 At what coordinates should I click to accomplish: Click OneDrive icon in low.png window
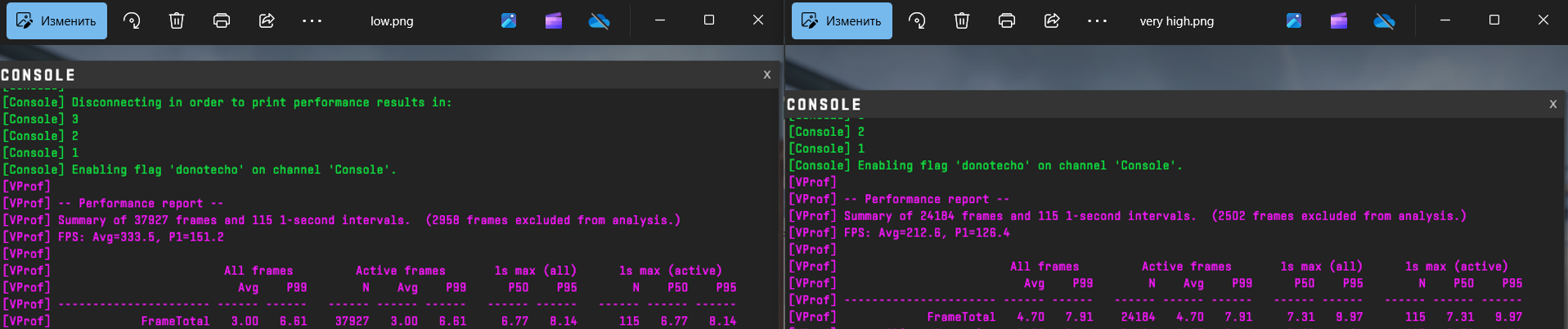pyautogui.click(x=599, y=21)
